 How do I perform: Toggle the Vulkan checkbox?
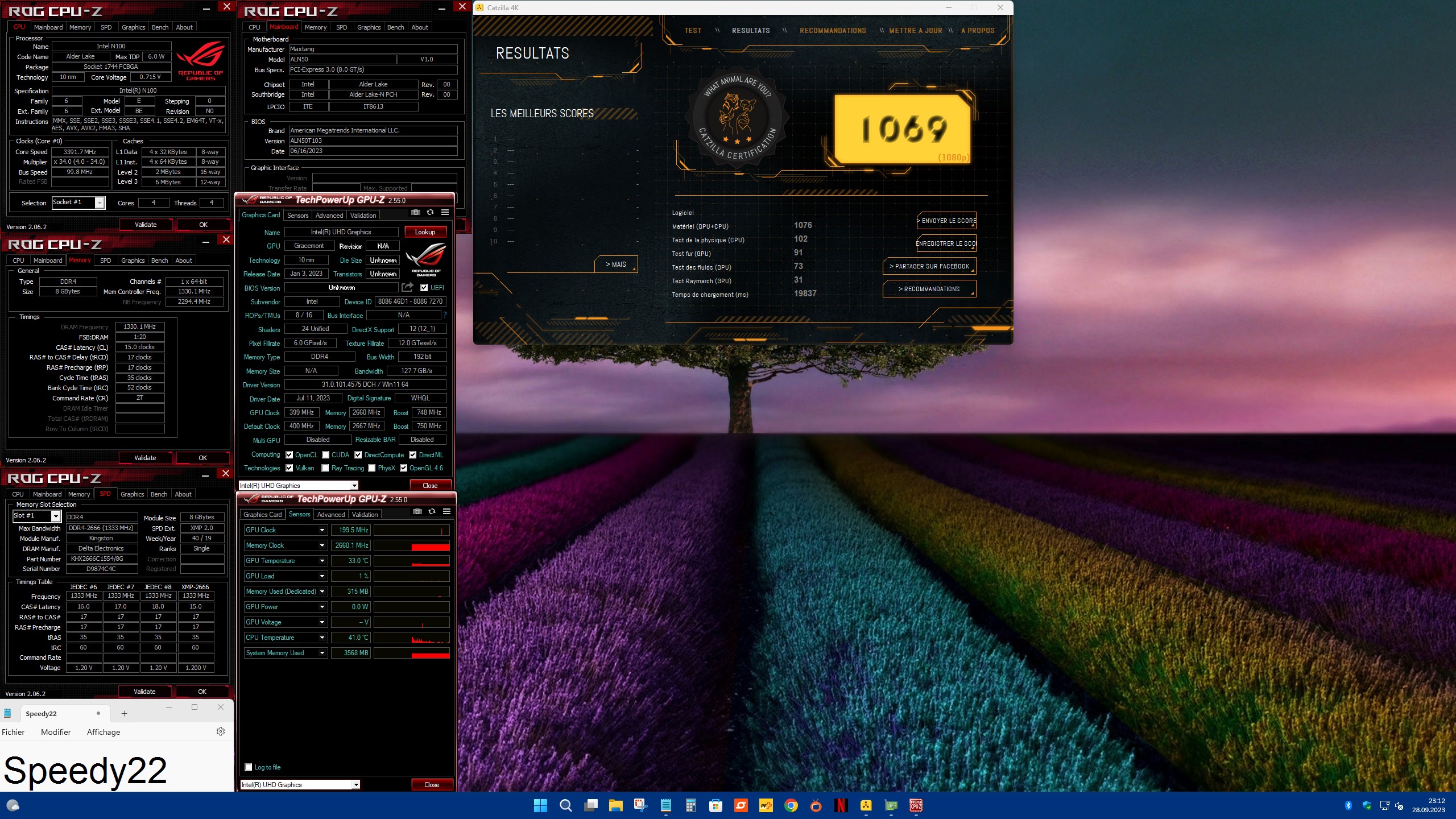pos(289,468)
